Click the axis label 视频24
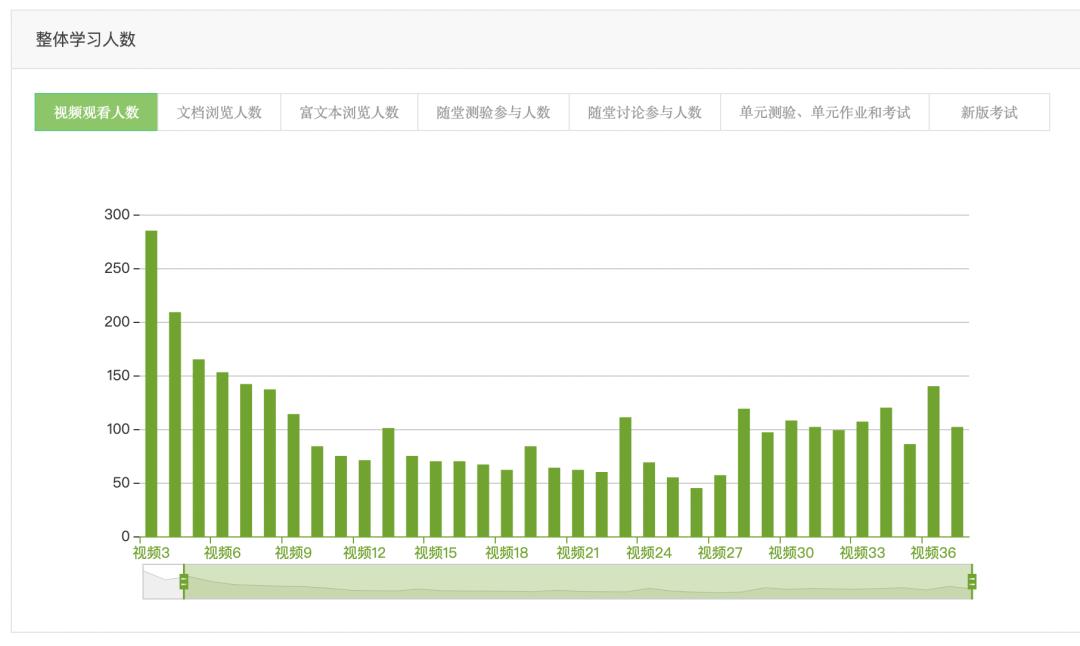This screenshot has height=646, width=1080. point(649,552)
